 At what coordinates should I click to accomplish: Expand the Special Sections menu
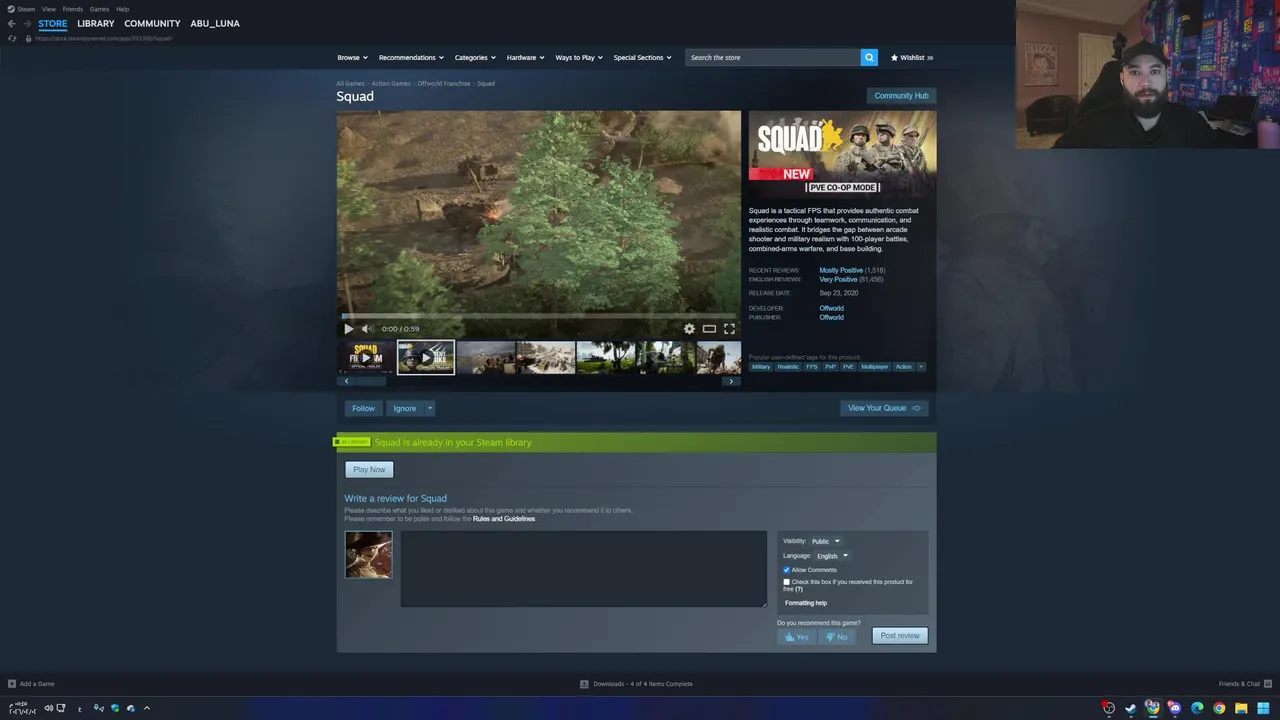click(x=642, y=57)
